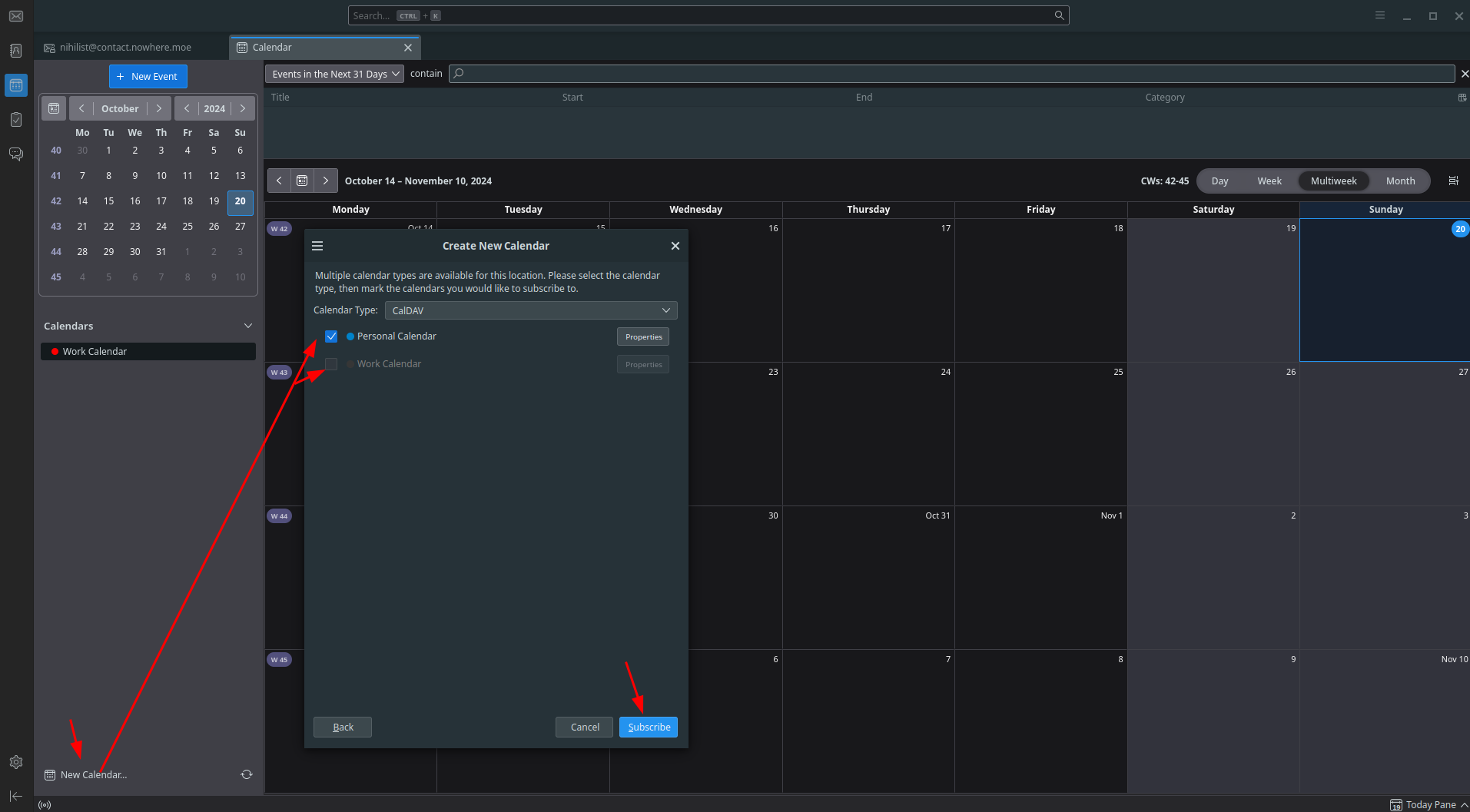
Task: Open calendar view layout options icon
Action: [x=1453, y=181]
